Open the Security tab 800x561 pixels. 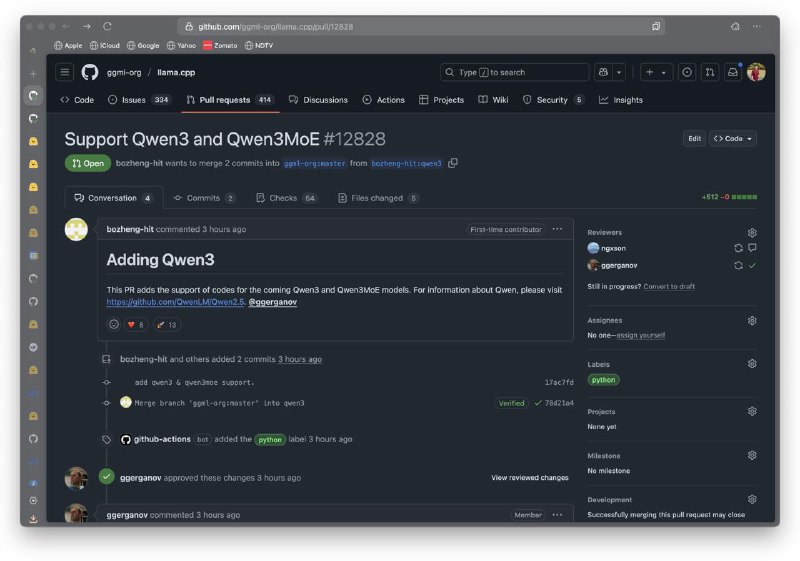pos(553,100)
